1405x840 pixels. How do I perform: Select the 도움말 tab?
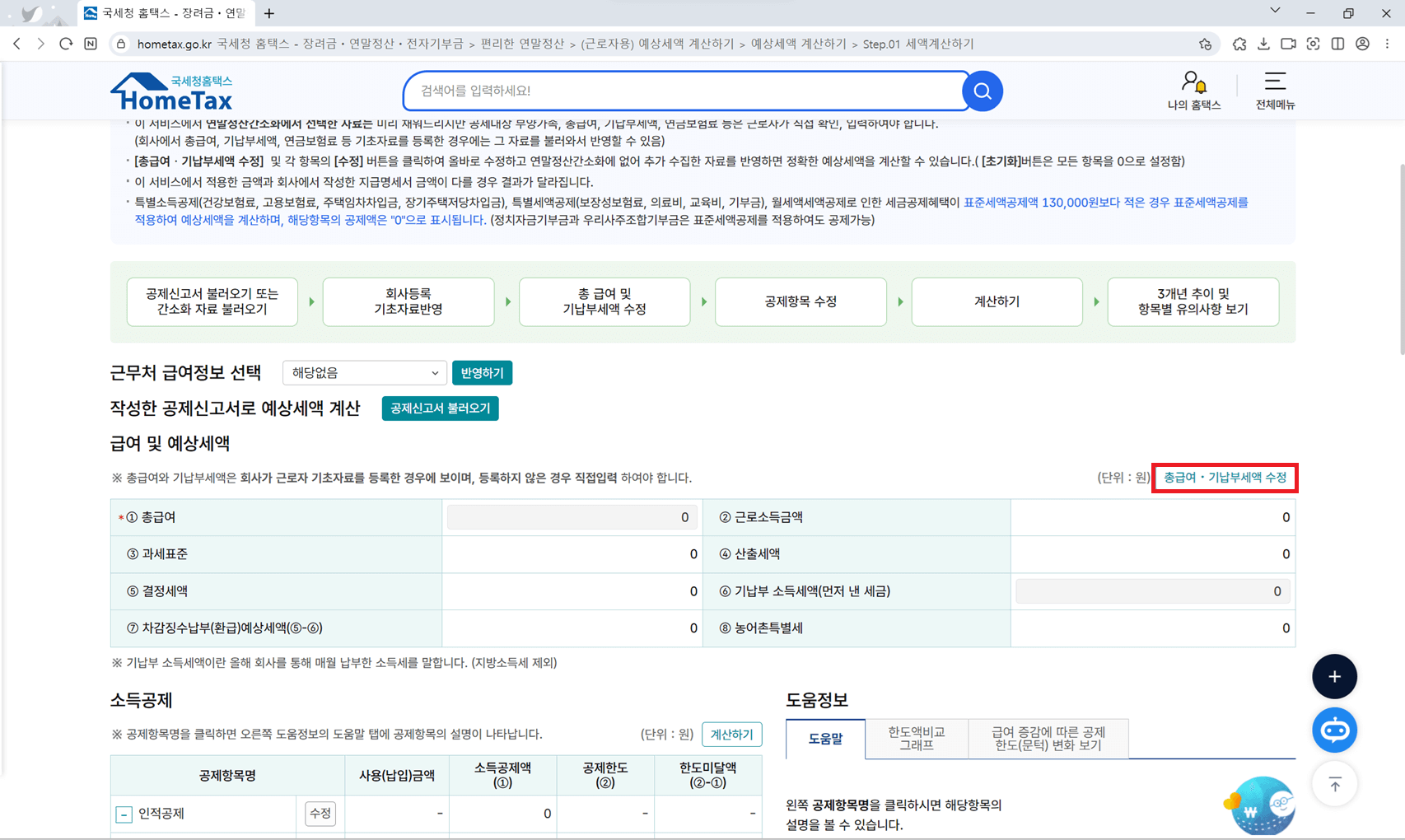pyautogui.click(x=824, y=739)
